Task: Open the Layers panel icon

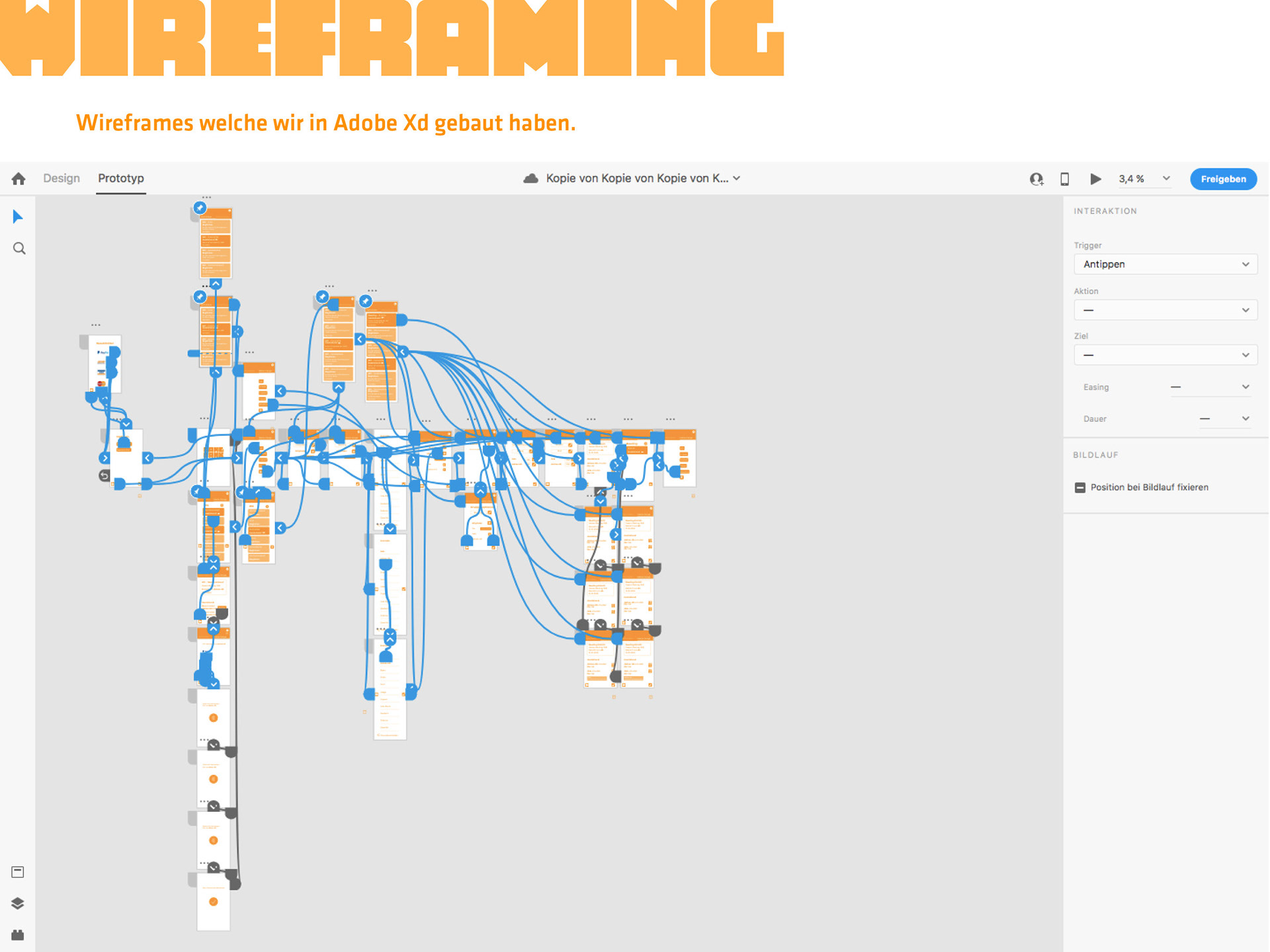Action: (18, 903)
